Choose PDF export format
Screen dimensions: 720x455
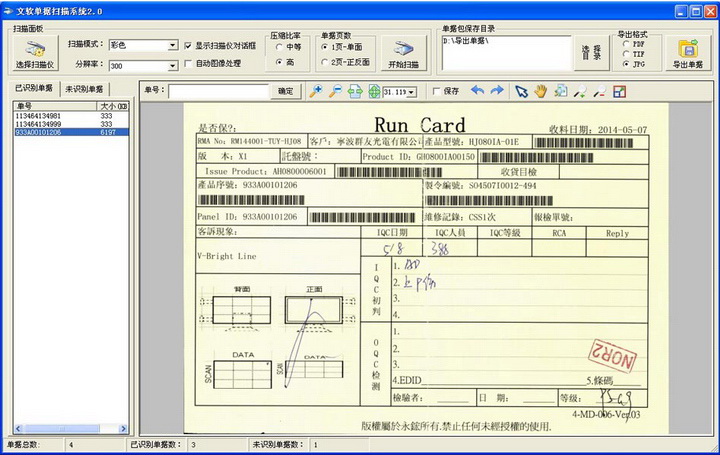coord(626,44)
